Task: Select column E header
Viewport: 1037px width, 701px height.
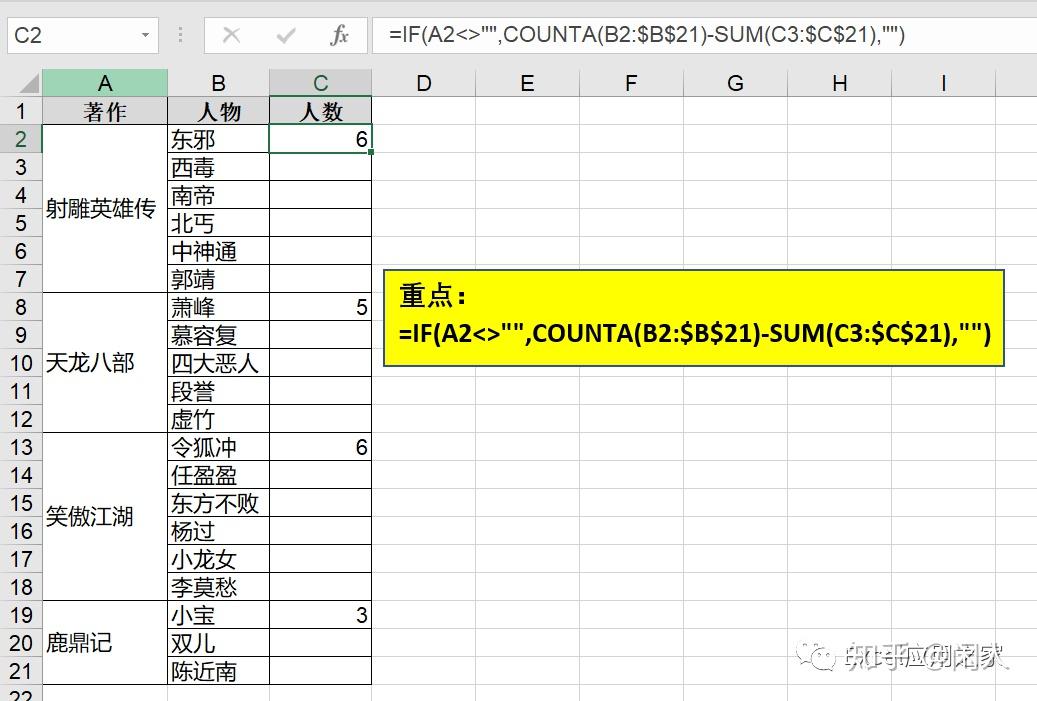Action: pyautogui.click(x=527, y=83)
